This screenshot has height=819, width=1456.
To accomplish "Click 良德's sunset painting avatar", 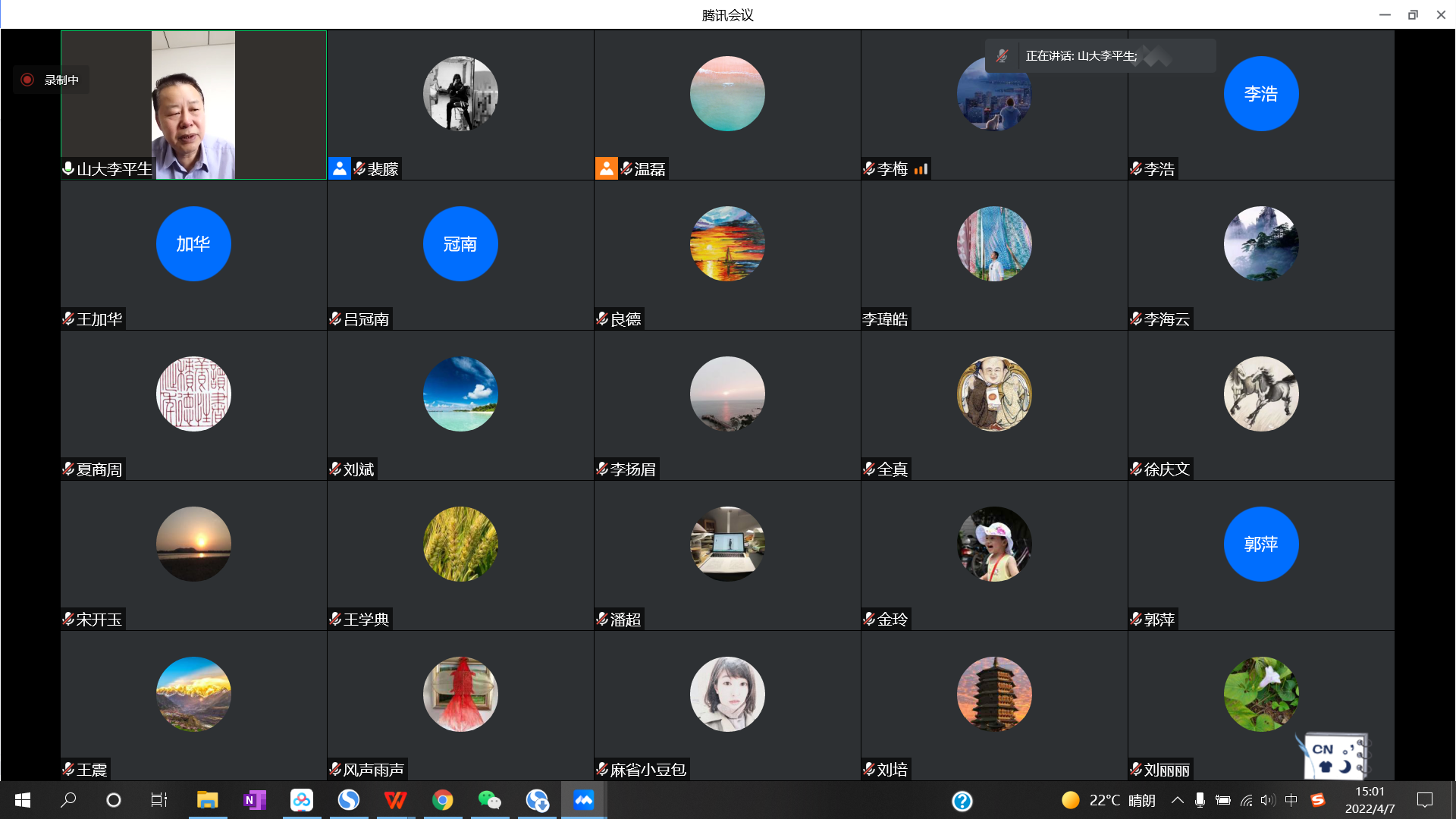I will [x=726, y=243].
